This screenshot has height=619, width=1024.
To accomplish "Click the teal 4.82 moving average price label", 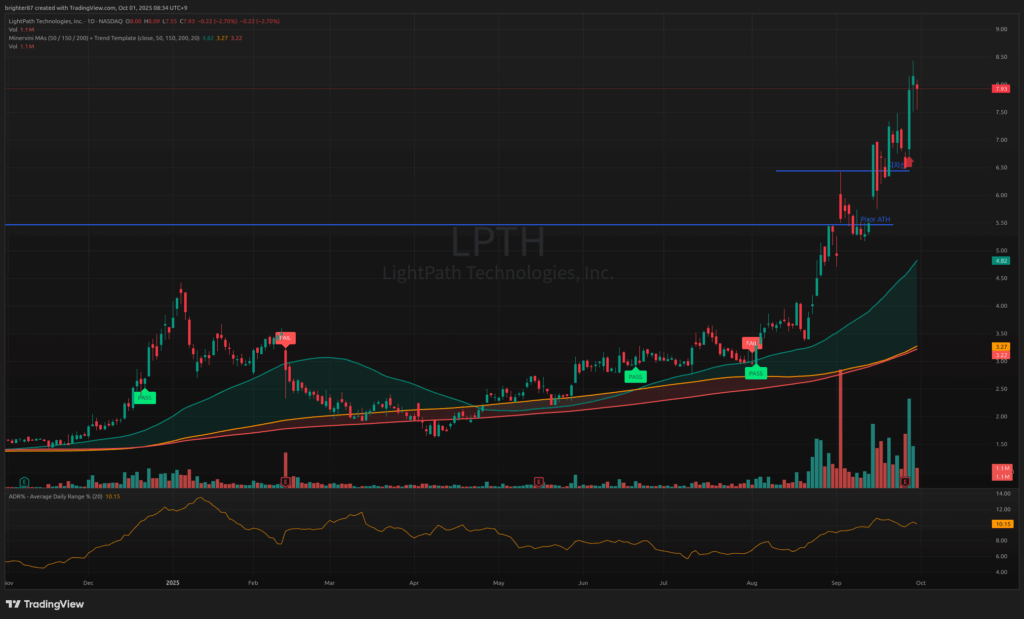I will click(x=1000, y=261).
